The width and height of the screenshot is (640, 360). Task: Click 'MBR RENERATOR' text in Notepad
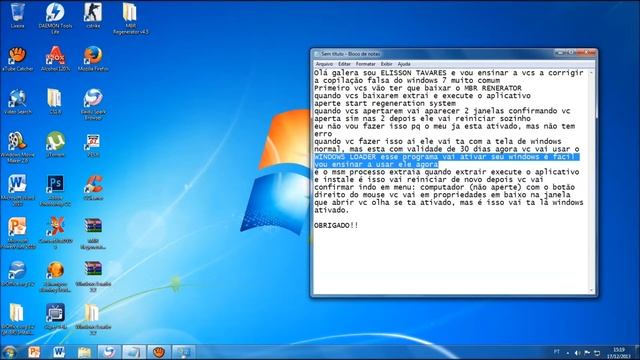tap(493, 88)
